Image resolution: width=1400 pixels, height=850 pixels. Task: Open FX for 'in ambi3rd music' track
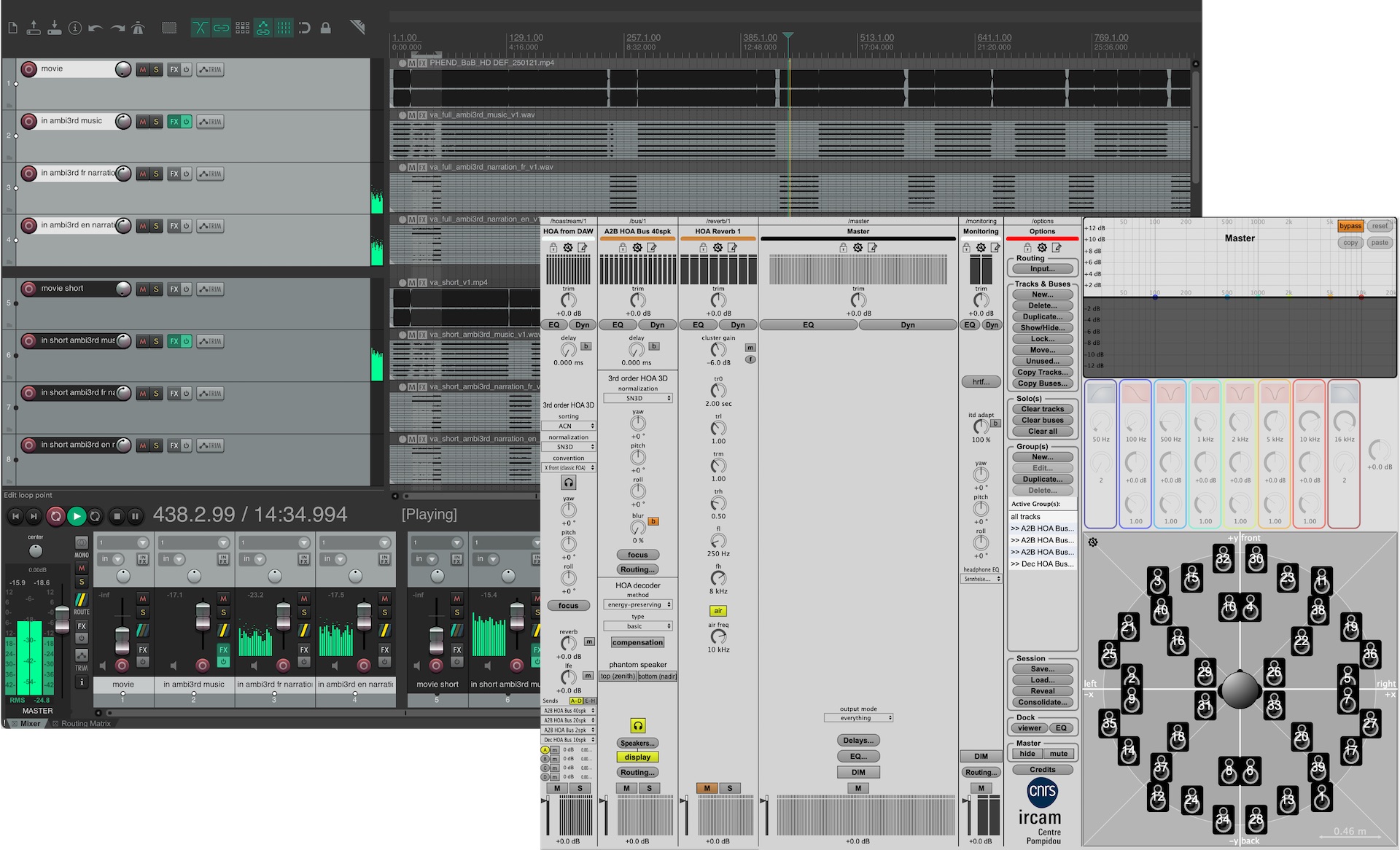coord(174,122)
